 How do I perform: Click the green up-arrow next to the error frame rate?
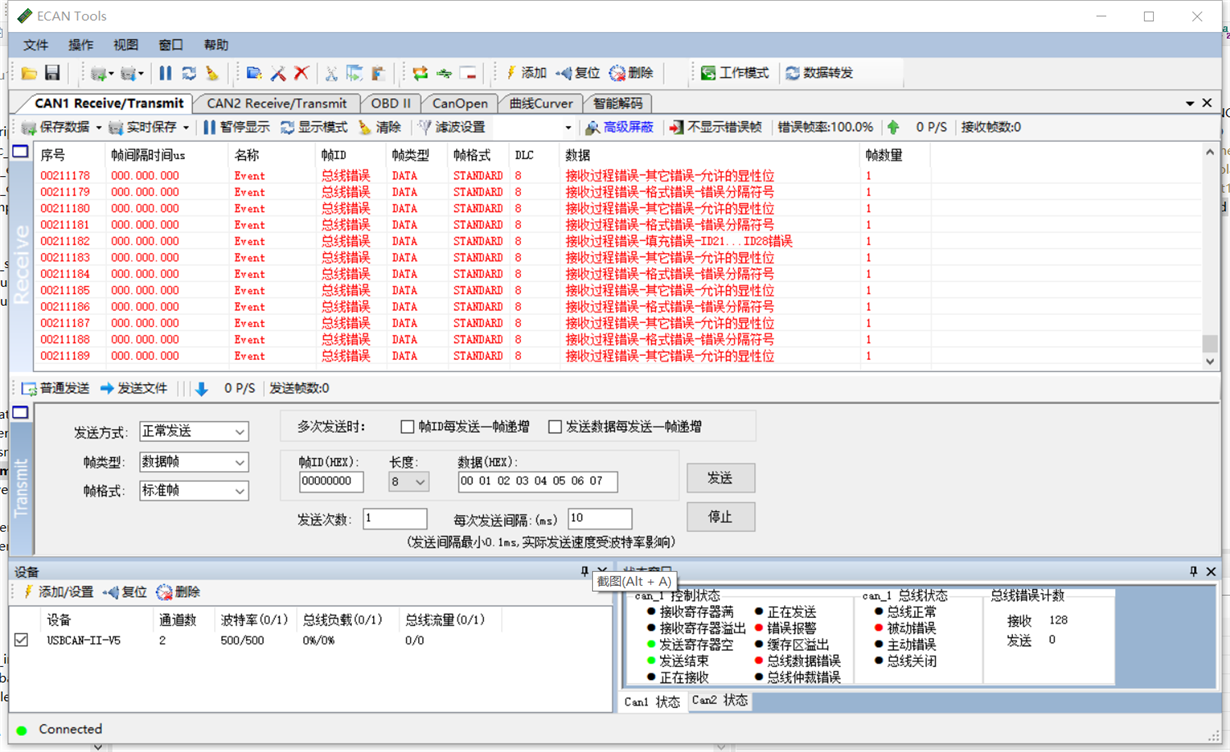pyautogui.click(x=893, y=127)
